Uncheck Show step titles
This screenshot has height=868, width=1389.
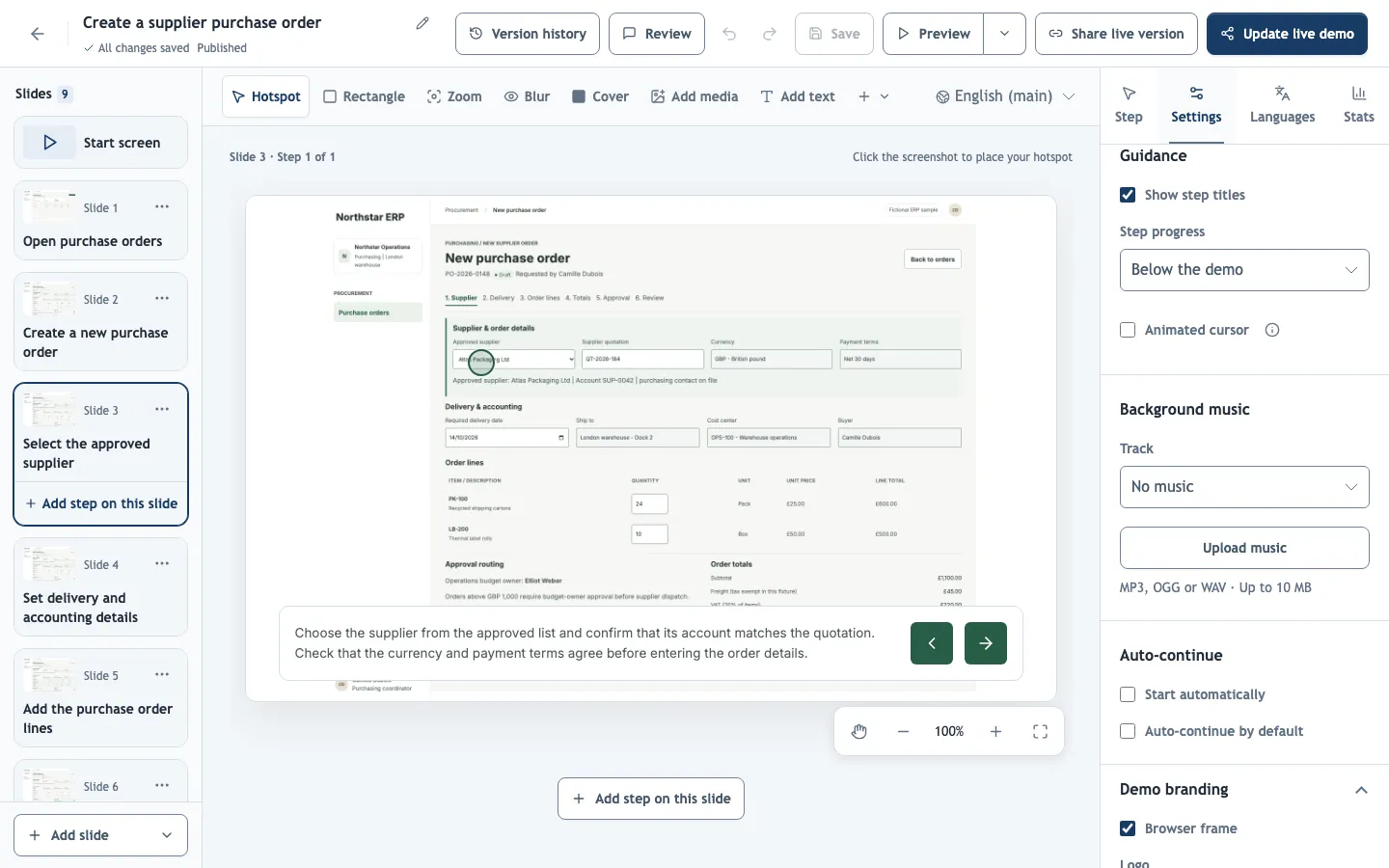(1128, 195)
